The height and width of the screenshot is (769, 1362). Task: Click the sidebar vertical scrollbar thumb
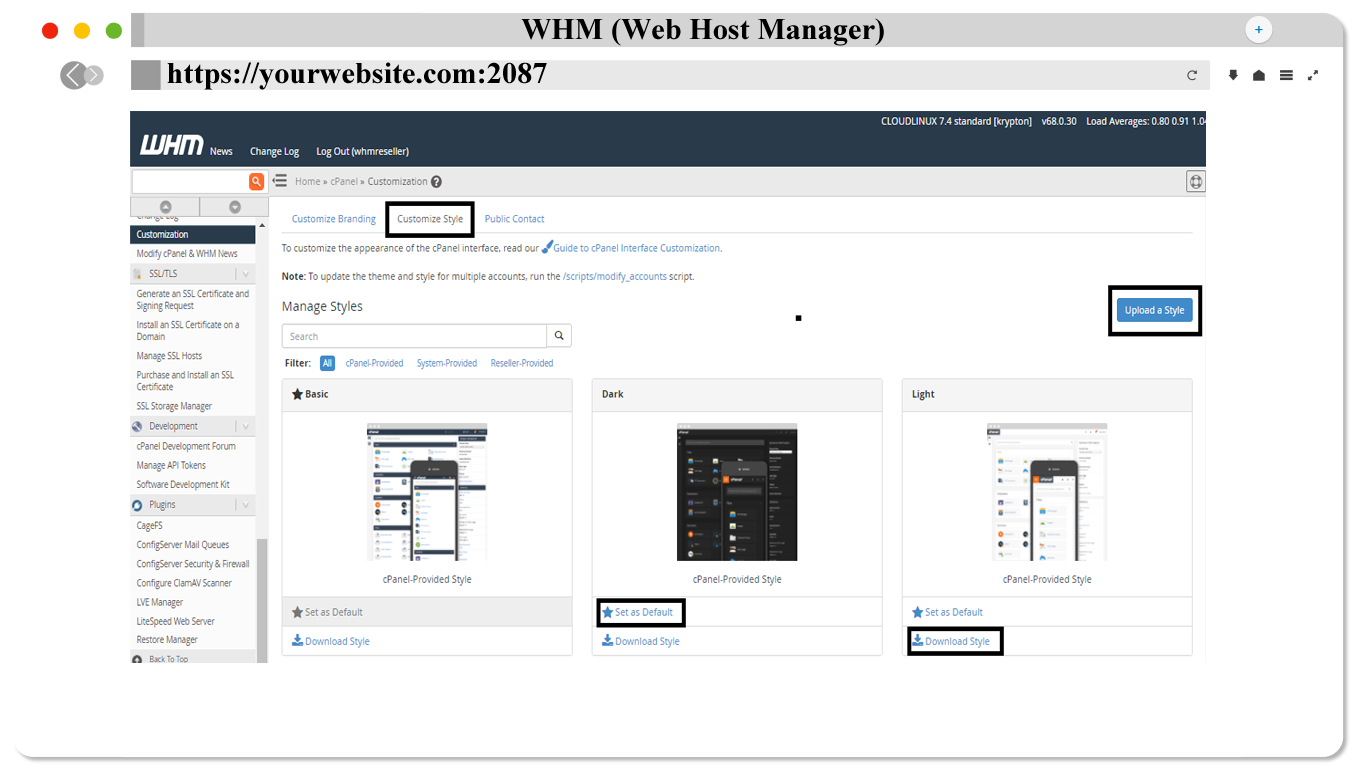tap(262, 600)
